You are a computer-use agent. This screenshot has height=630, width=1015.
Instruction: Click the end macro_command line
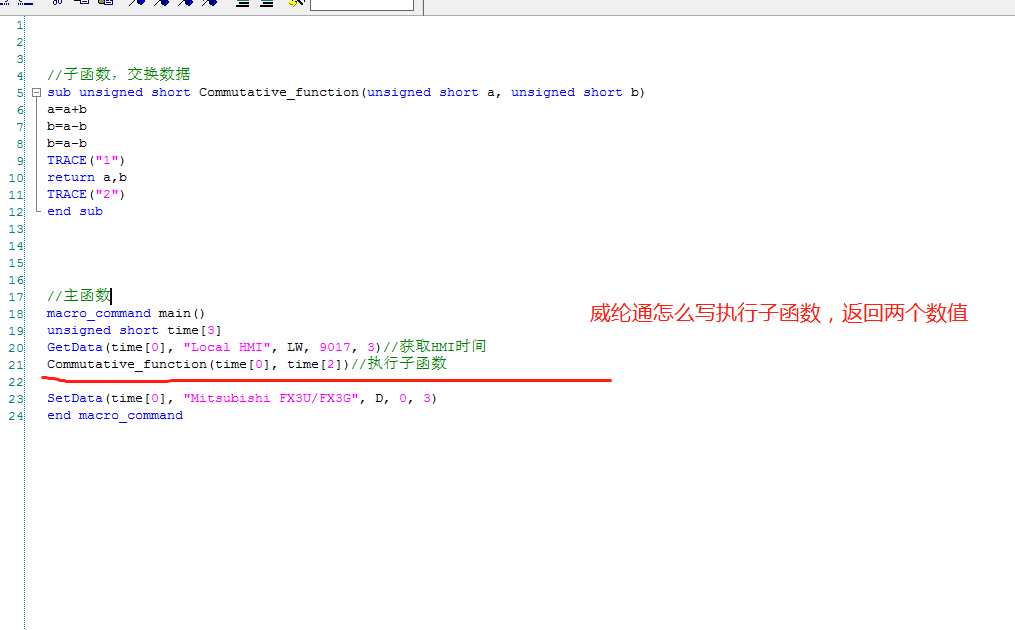[x=114, y=415]
